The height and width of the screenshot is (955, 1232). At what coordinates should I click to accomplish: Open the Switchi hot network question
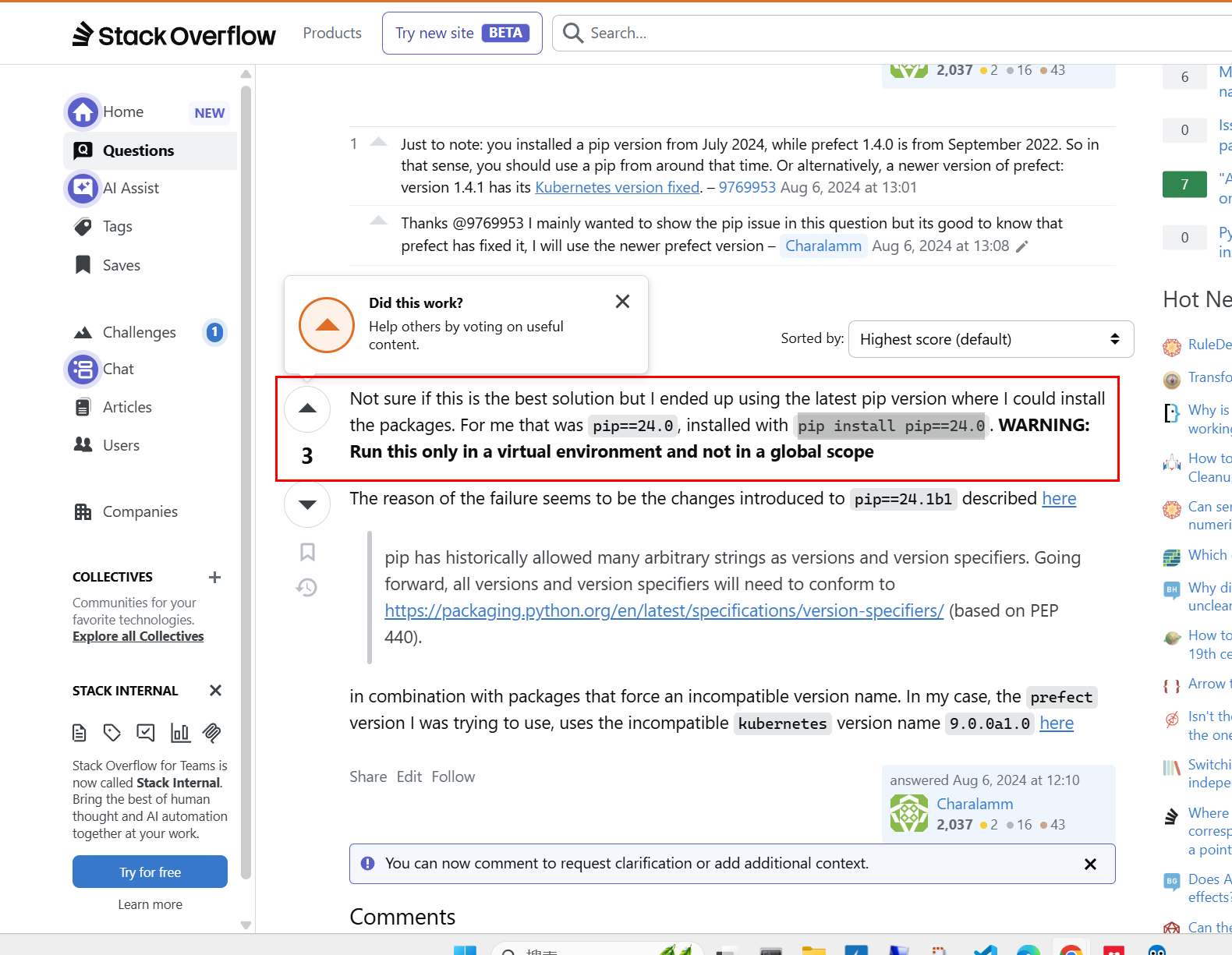pos(1209,773)
